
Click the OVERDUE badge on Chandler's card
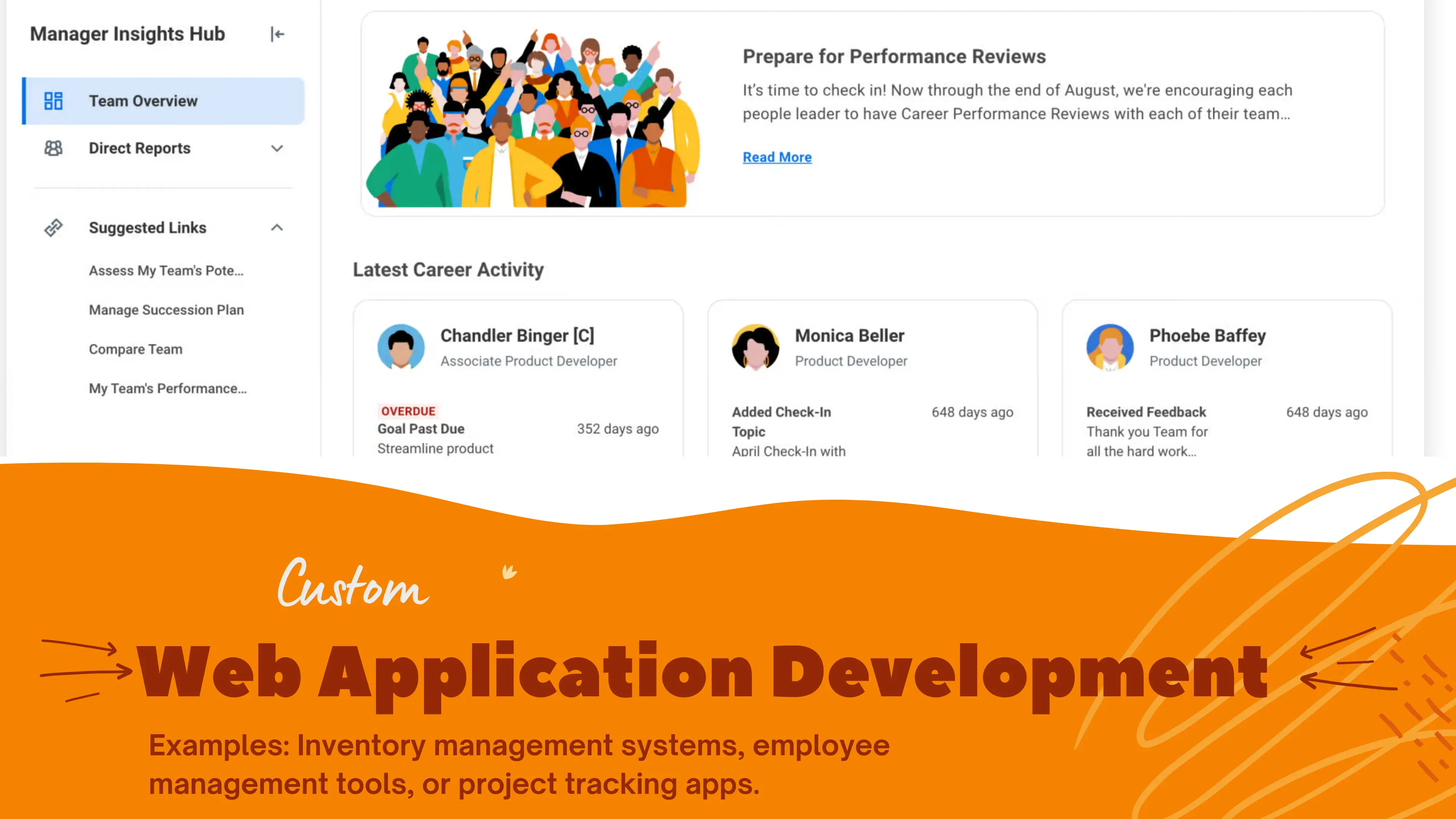(408, 411)
